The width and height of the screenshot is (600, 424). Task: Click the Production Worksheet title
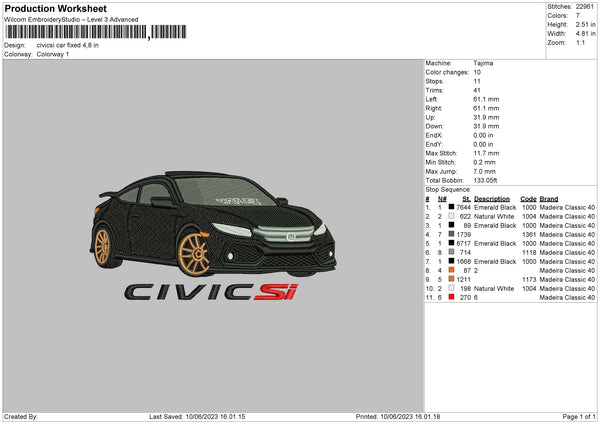[x=55, y=8]
